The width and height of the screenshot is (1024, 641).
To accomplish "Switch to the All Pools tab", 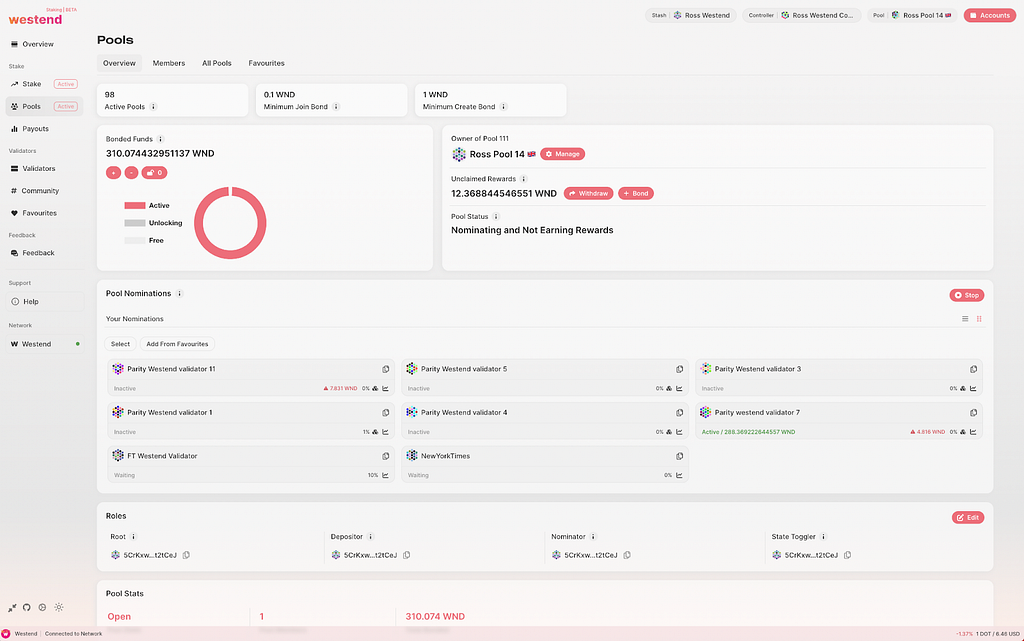I will [217, 63].
